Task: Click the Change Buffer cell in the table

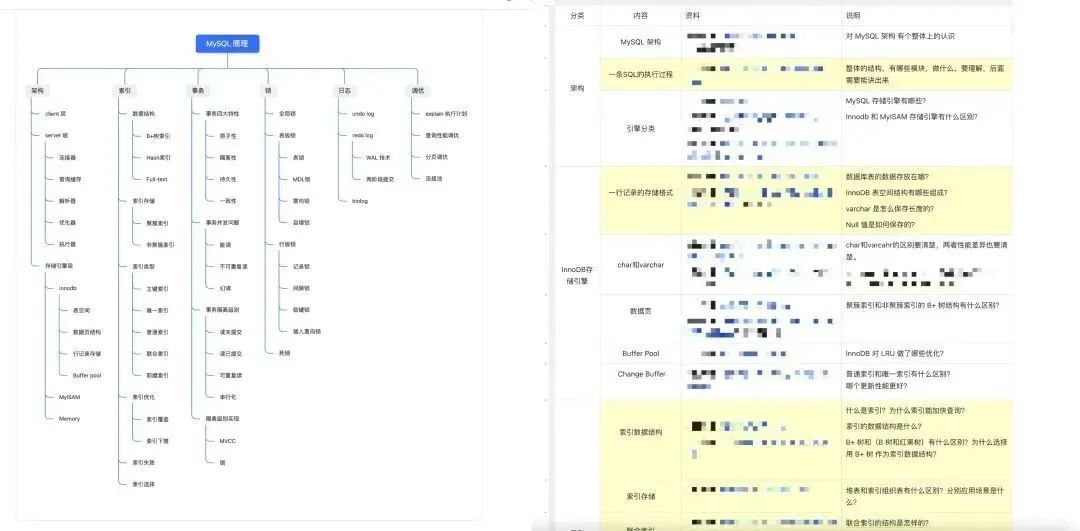Action: coord(641,374)
